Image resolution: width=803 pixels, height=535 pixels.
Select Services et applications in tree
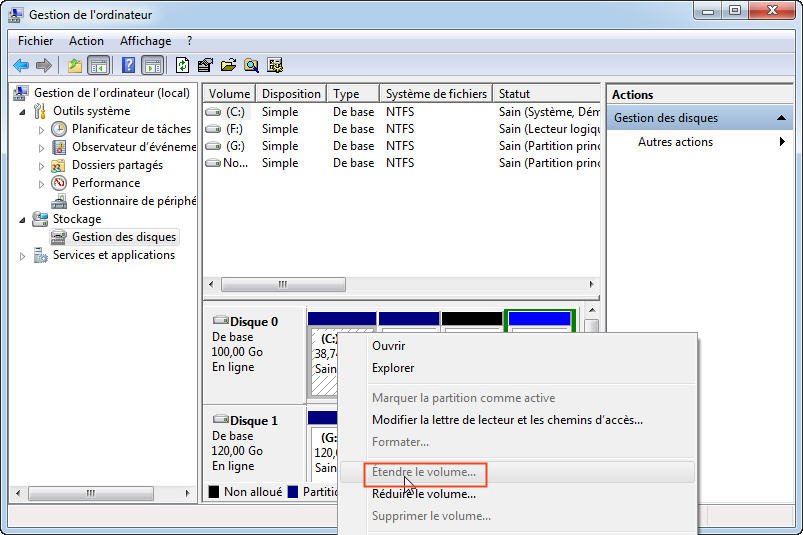(x=114, y=255)
